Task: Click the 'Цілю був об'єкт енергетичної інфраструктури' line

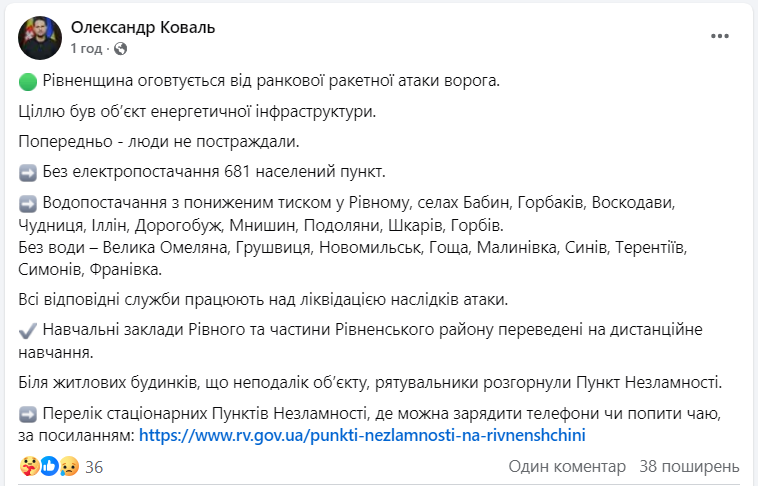Action: coord(197,111)
